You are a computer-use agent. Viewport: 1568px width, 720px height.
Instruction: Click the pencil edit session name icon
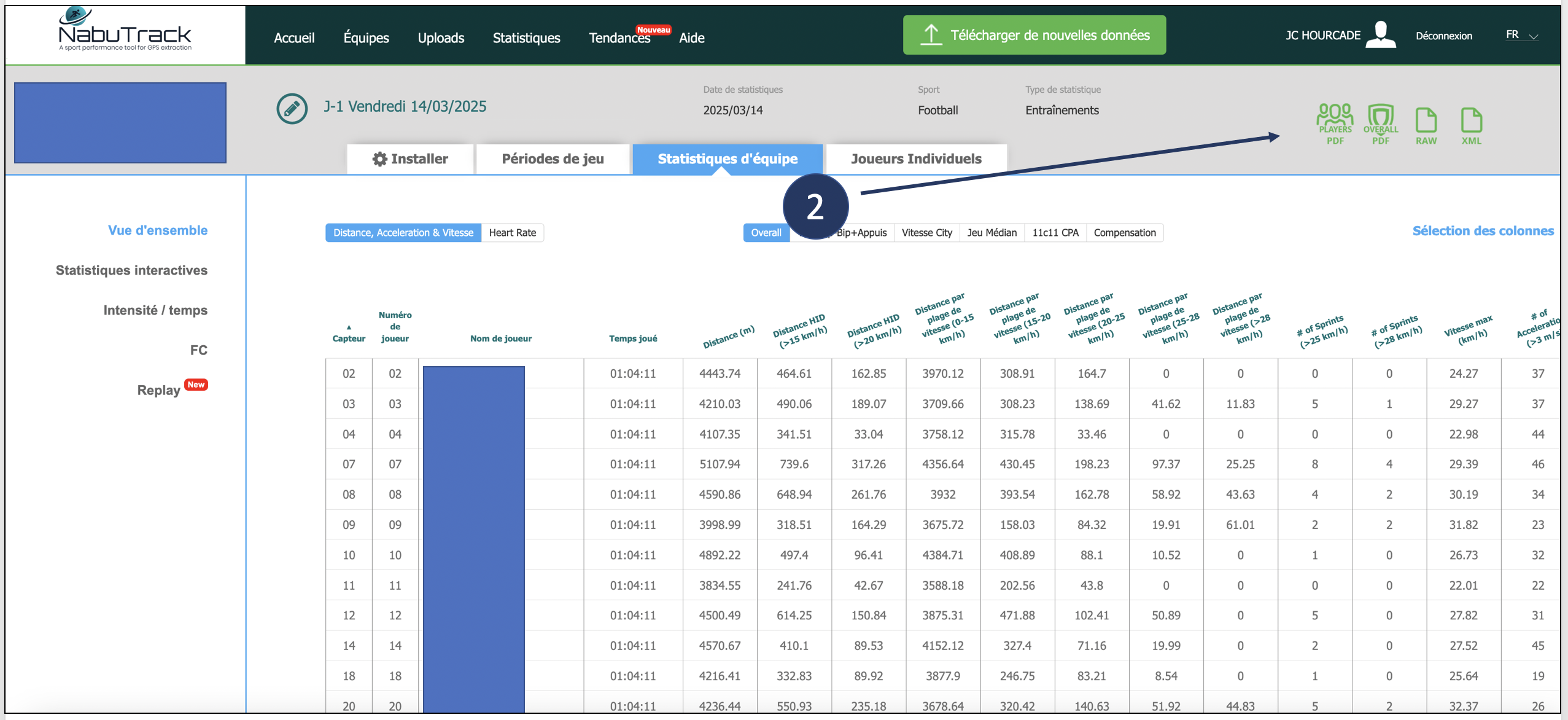click(292, 109)
